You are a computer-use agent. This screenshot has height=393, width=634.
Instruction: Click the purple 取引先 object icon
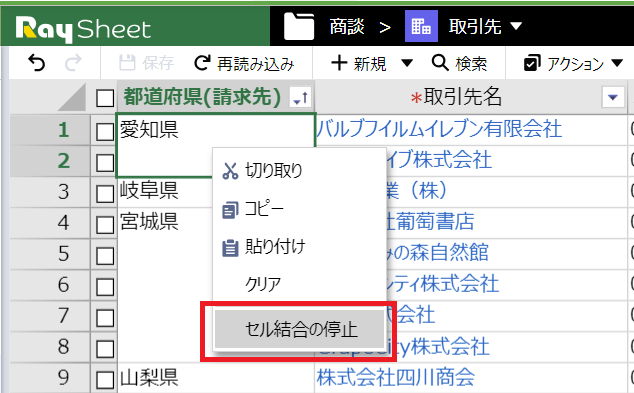click(x=421, y=26)
